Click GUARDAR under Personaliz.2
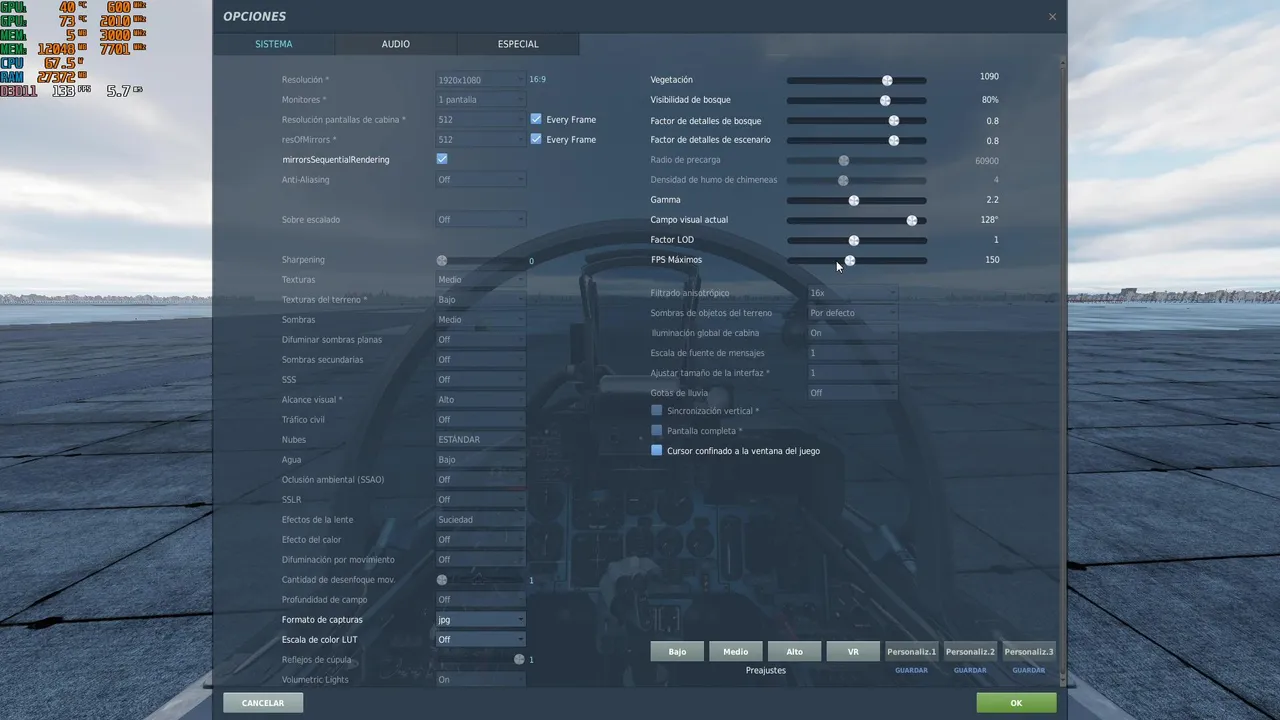 (970, 670)
